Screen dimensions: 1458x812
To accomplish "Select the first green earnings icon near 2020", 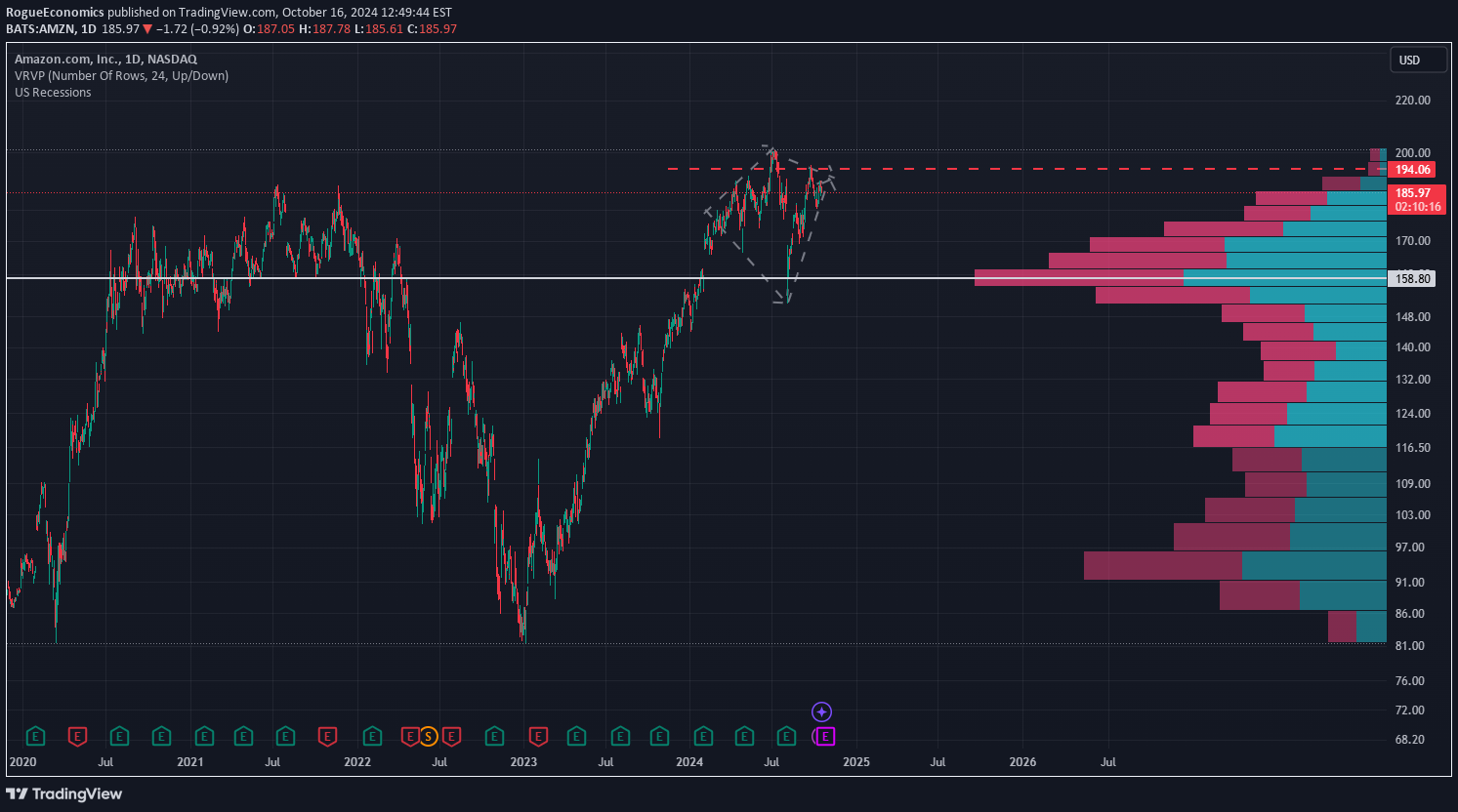I will 35,736.
